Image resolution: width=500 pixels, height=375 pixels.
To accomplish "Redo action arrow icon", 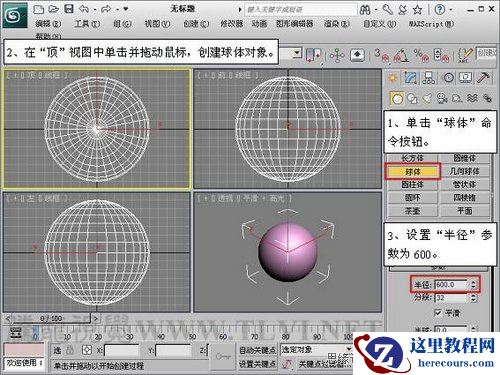I will (106, 9).
